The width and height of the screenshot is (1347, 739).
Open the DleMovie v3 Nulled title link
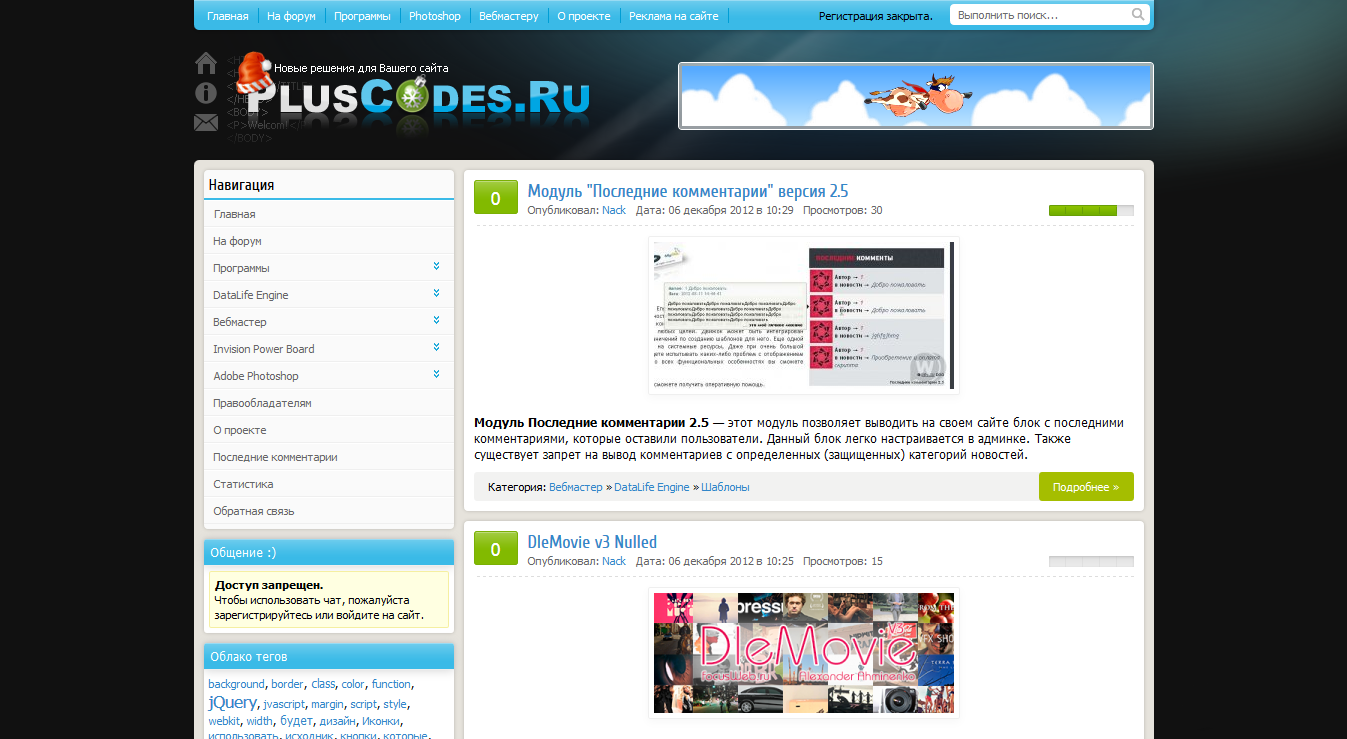pyautogui.click(x=592, y=542)
